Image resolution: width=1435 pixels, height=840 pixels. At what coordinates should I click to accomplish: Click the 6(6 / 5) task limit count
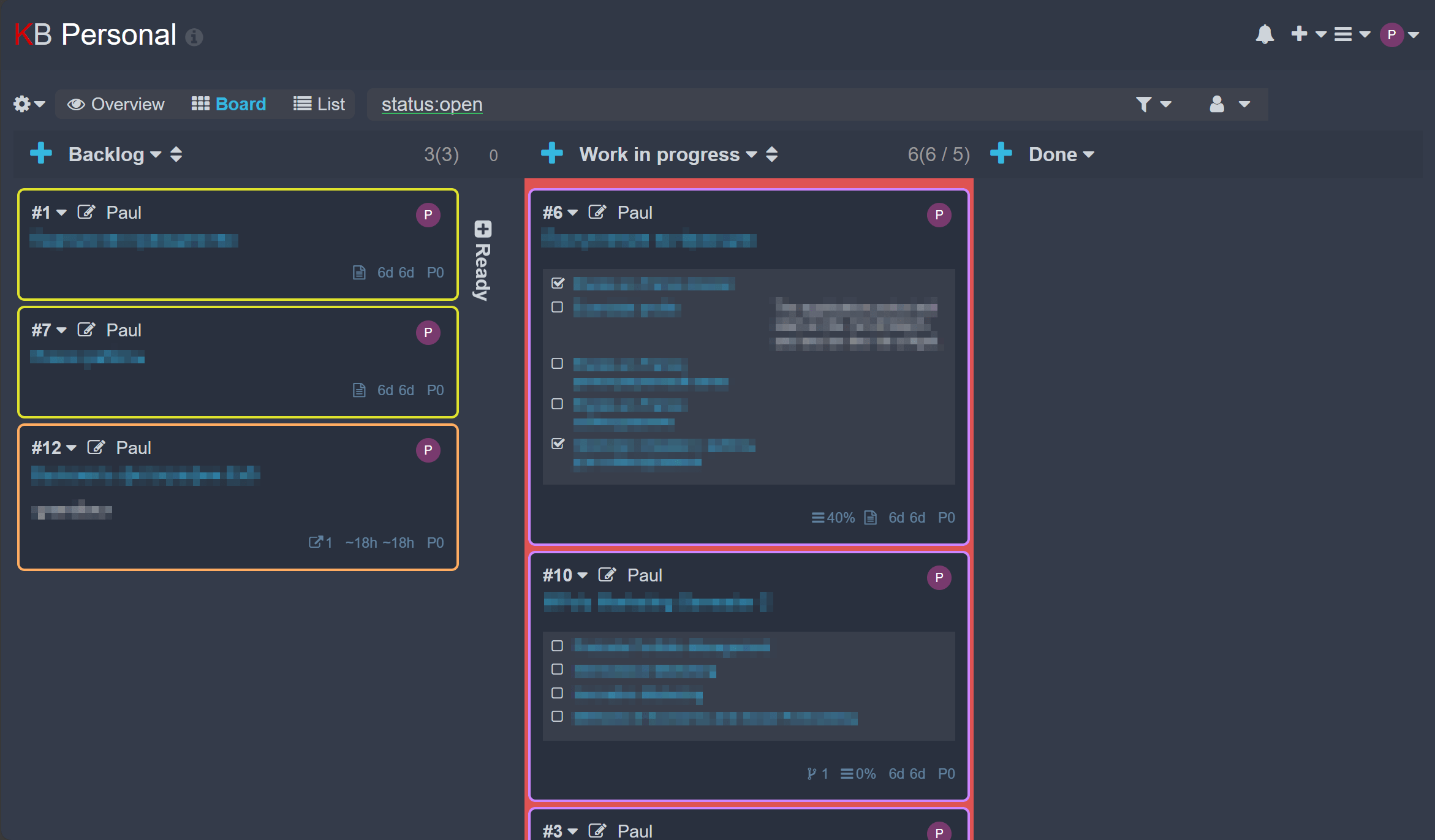point(939,154)
